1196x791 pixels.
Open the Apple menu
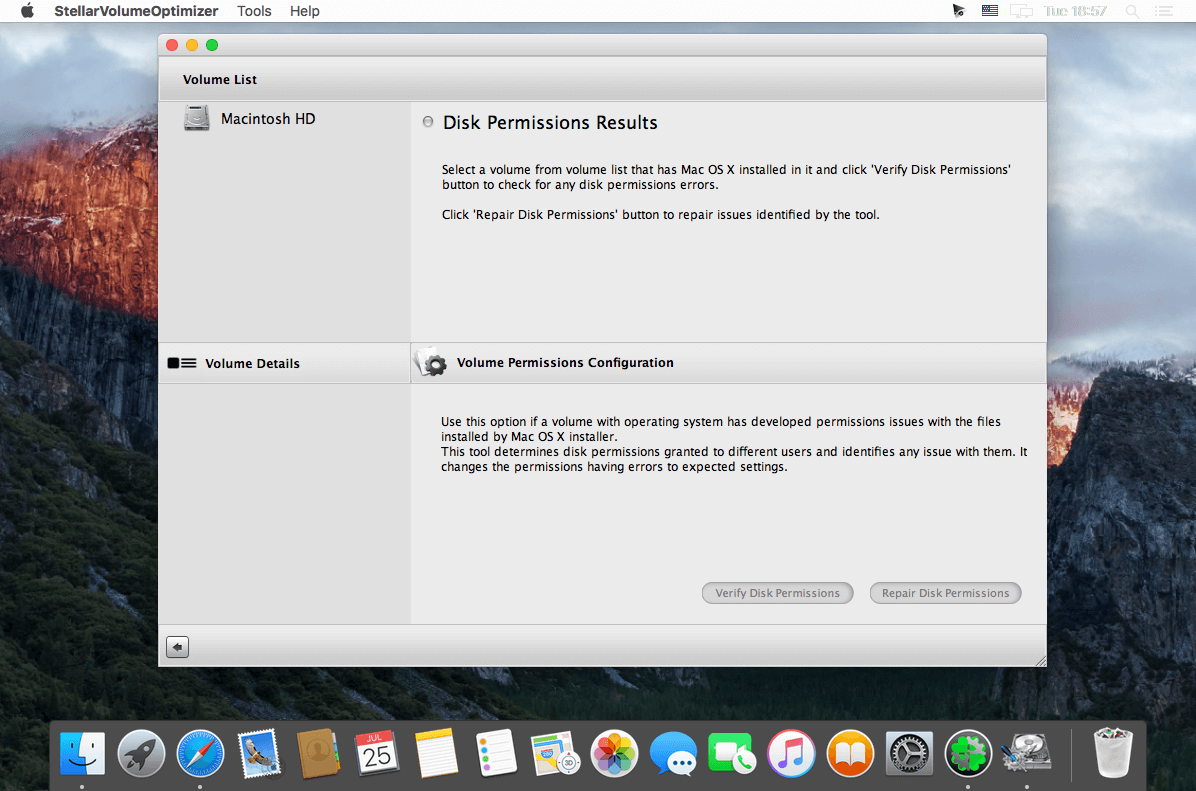click(27, 11)
